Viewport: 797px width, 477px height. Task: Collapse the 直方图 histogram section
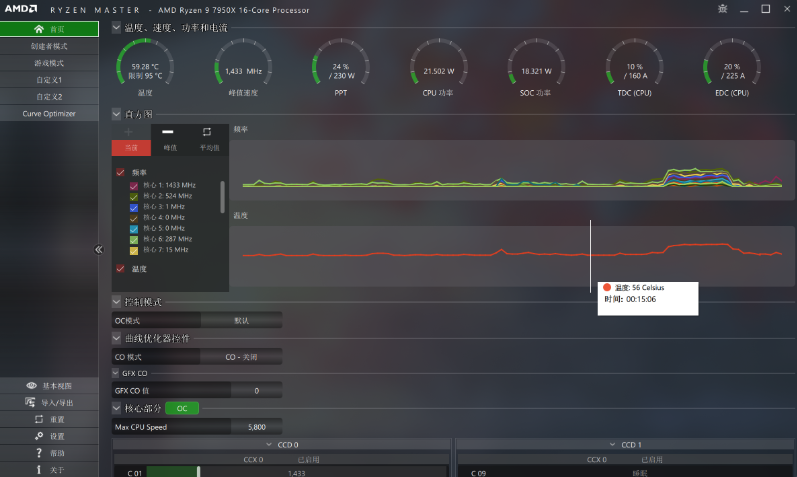coord(116,114)
